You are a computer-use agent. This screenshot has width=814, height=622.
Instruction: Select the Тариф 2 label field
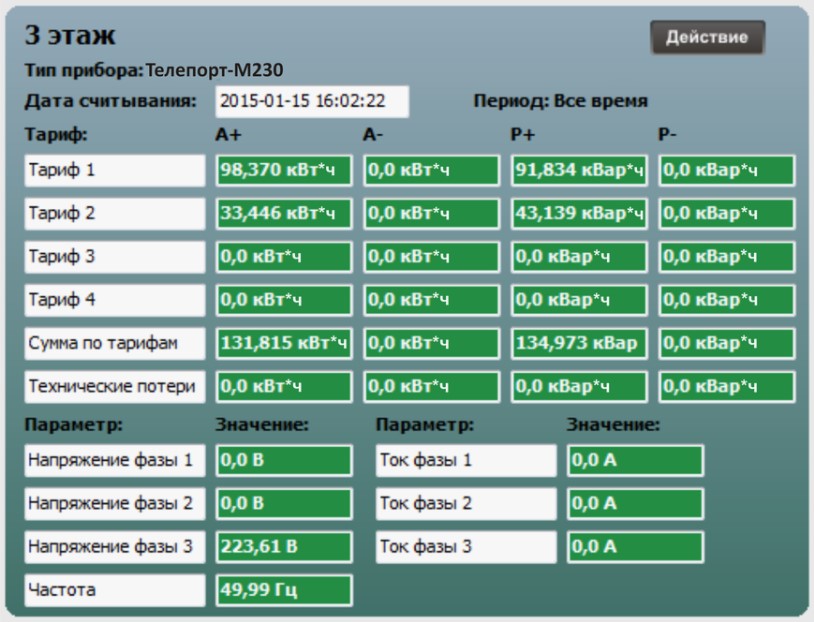pyautogui.click(x=115, y=213)
